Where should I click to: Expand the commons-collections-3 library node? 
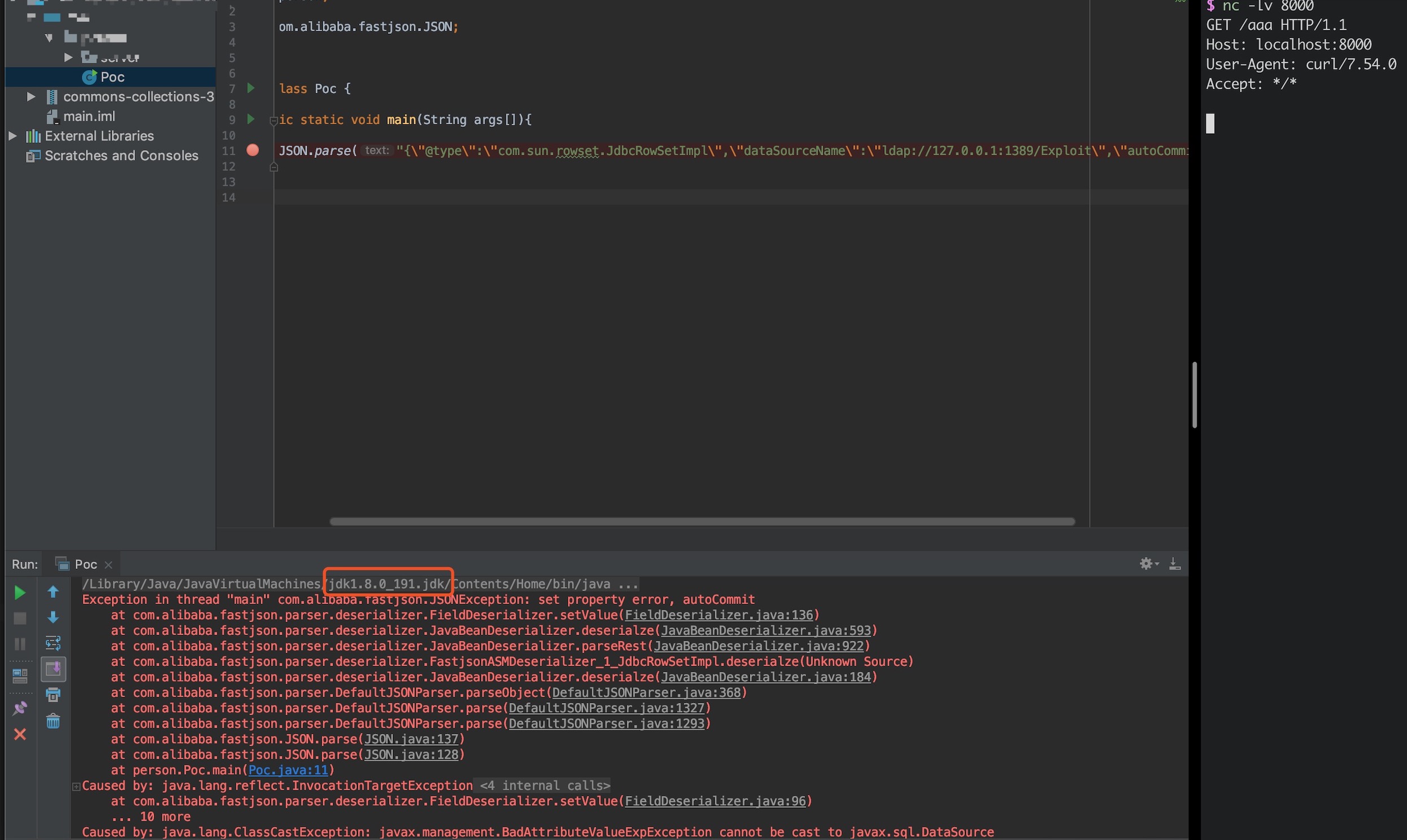click(31, 97)
